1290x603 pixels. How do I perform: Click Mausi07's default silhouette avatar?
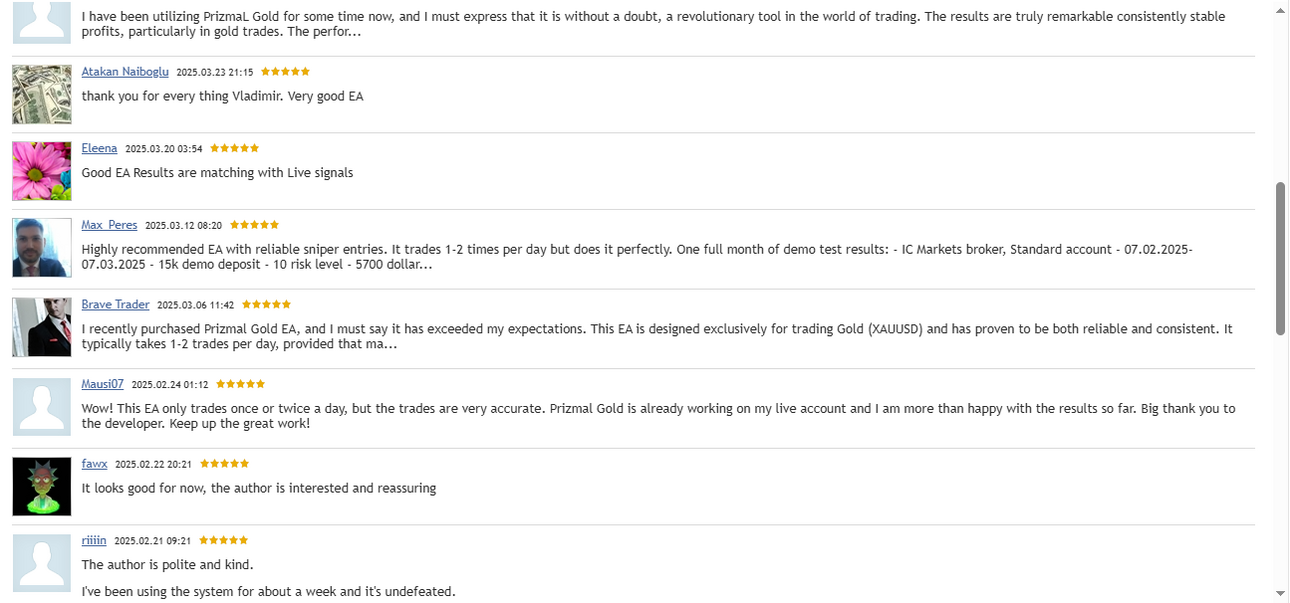[42, 407]
